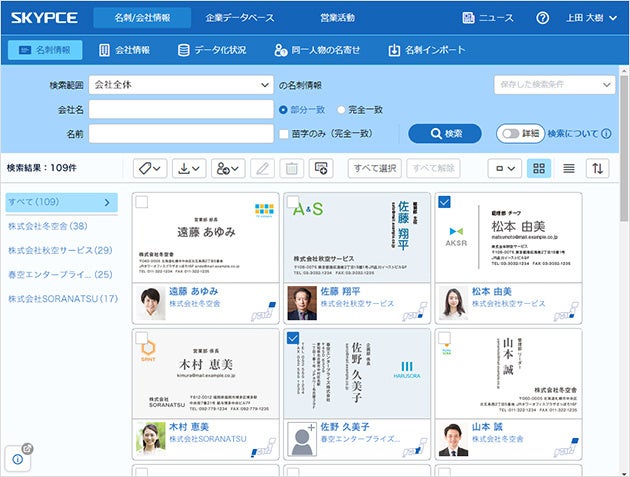Click the info icon beside 検索について

click(x=606, y=134)
